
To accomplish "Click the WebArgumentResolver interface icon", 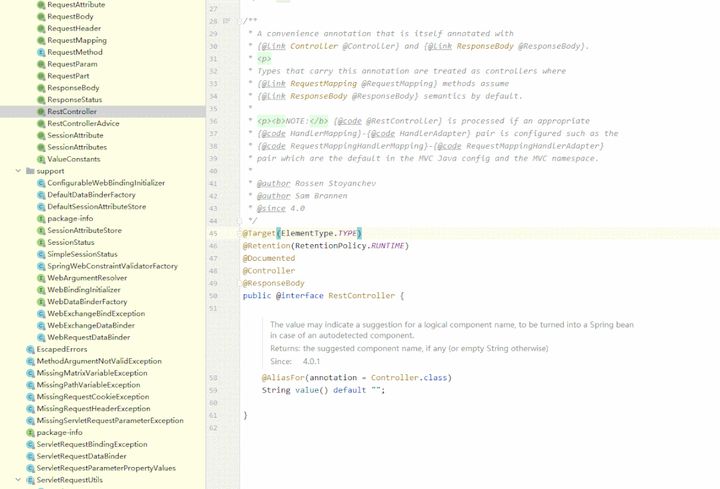I will click(x=41, y=278).
